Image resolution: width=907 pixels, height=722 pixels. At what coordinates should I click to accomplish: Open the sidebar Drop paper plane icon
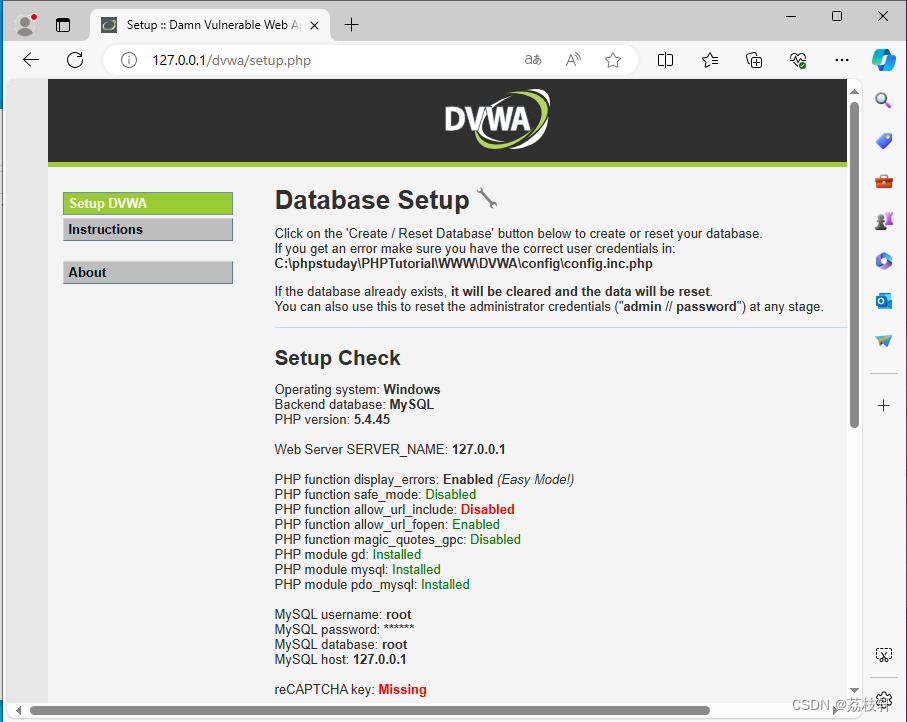tap(883, 340)
